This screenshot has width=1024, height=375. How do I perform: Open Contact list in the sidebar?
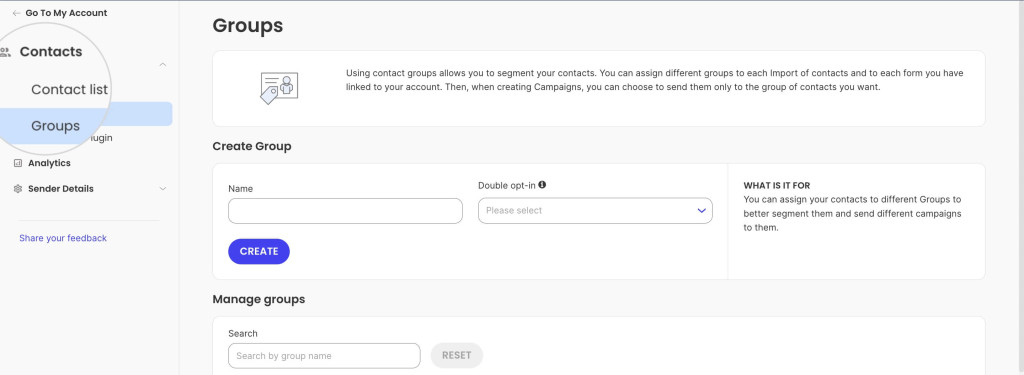point(69,90)
